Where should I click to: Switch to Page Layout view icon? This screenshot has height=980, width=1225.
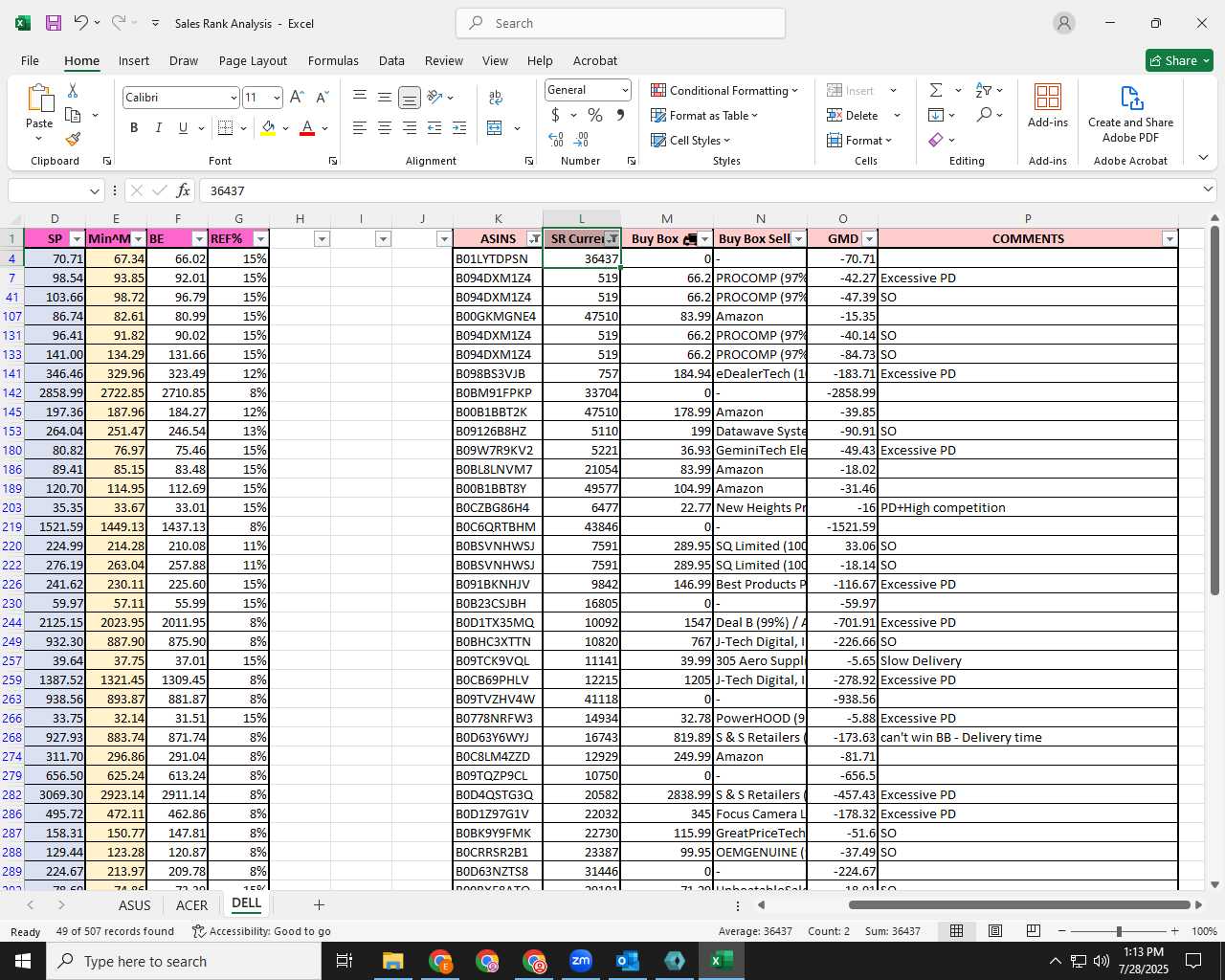coord(995,931)
